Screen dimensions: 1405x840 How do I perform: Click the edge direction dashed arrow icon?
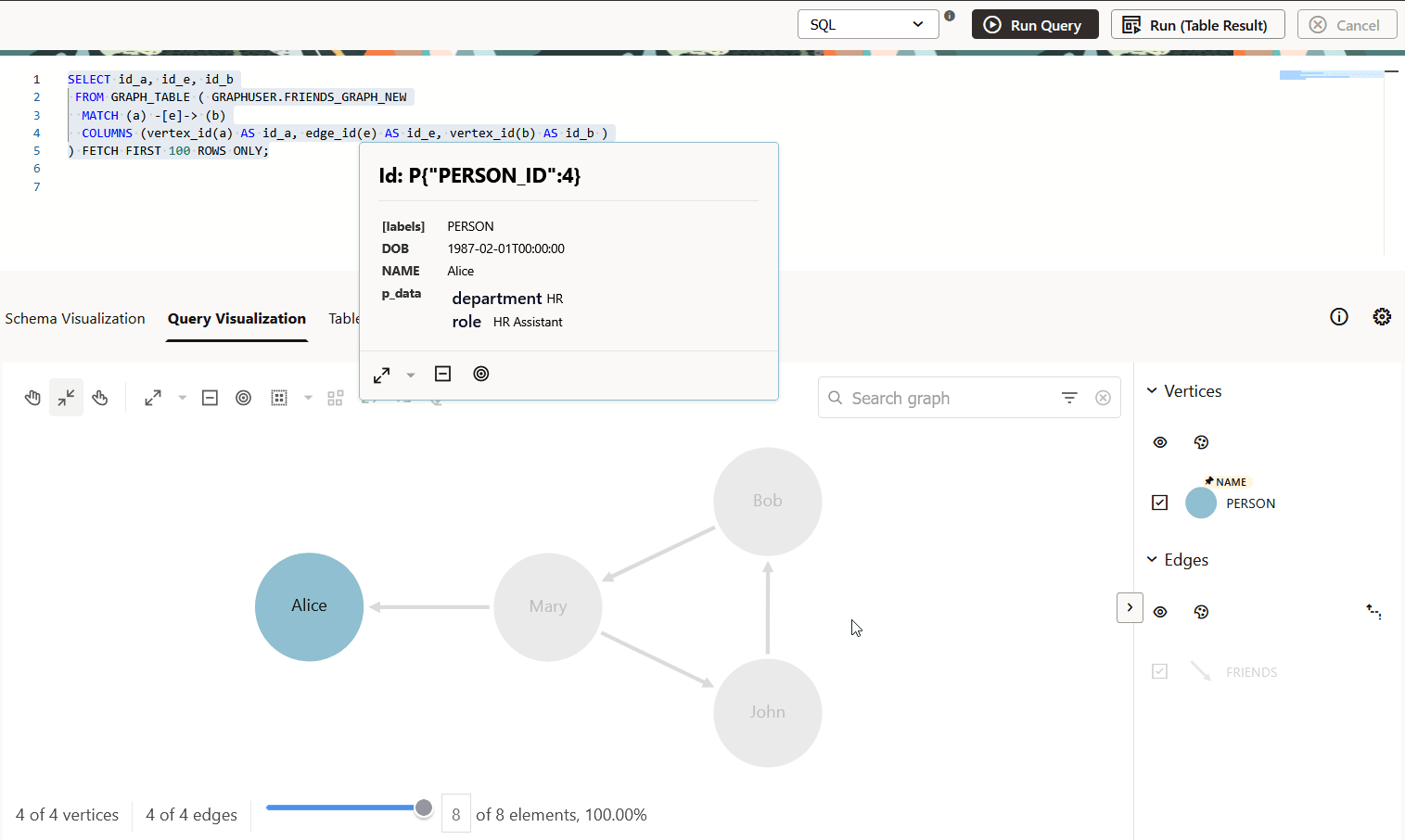pos(1373,612)
